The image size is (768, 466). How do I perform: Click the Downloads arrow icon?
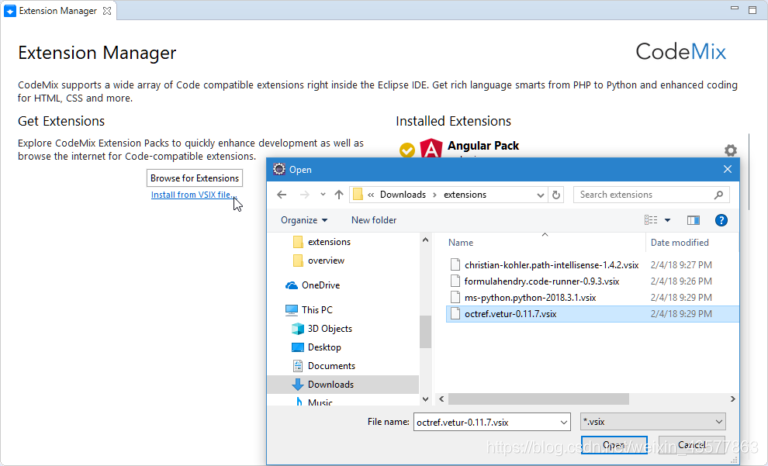pos(297,384)
